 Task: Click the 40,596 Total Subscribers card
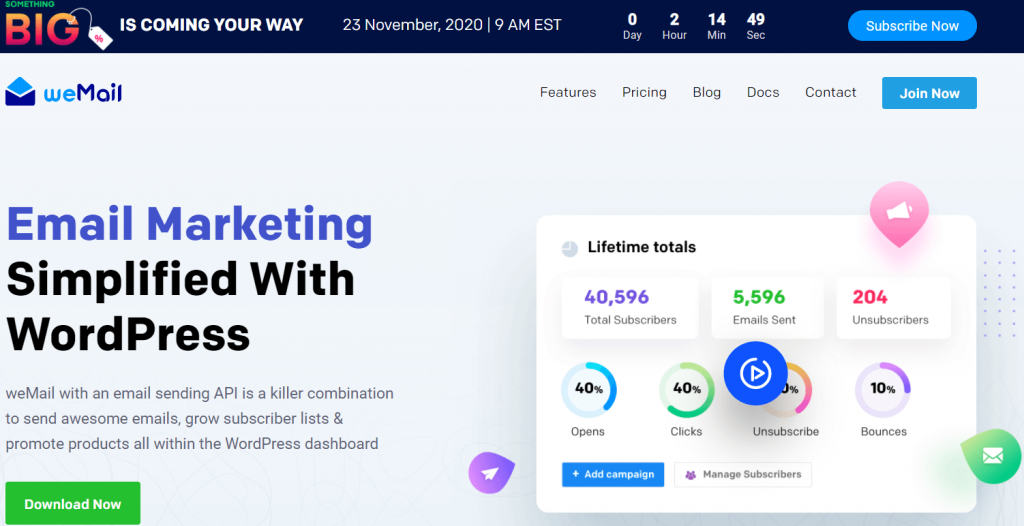point(630,307)
